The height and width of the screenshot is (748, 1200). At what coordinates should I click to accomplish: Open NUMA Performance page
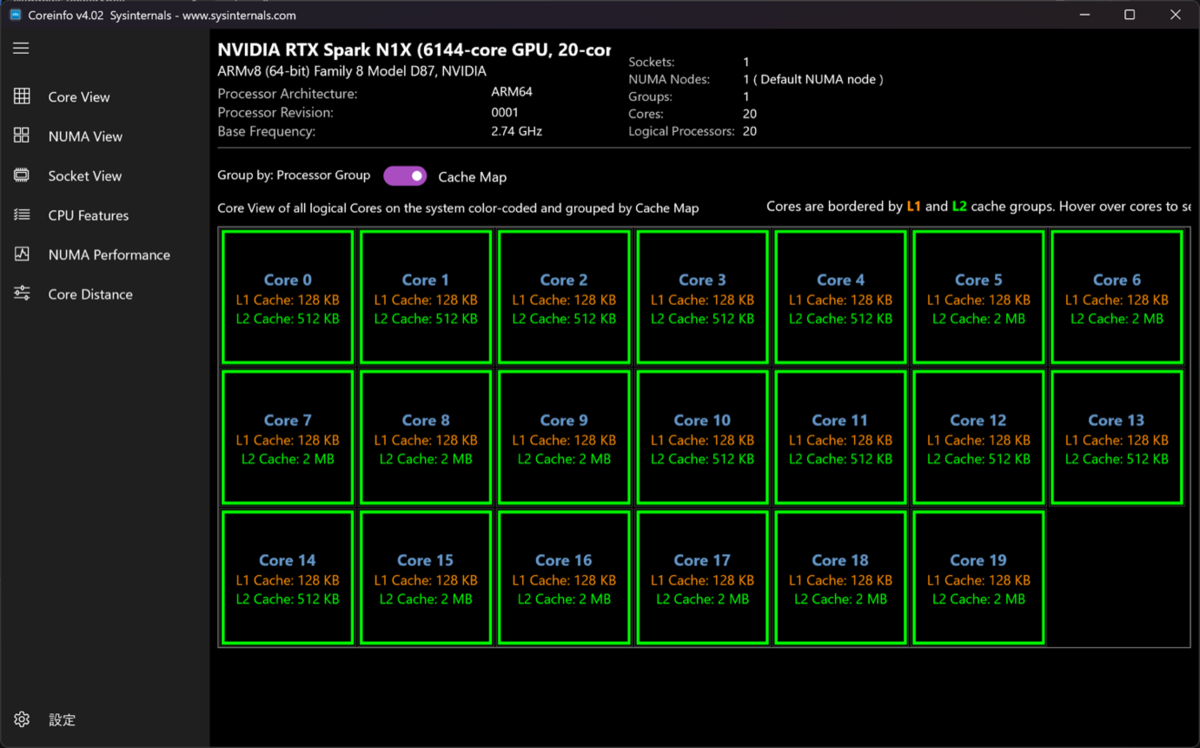click(x=105, y=255)
